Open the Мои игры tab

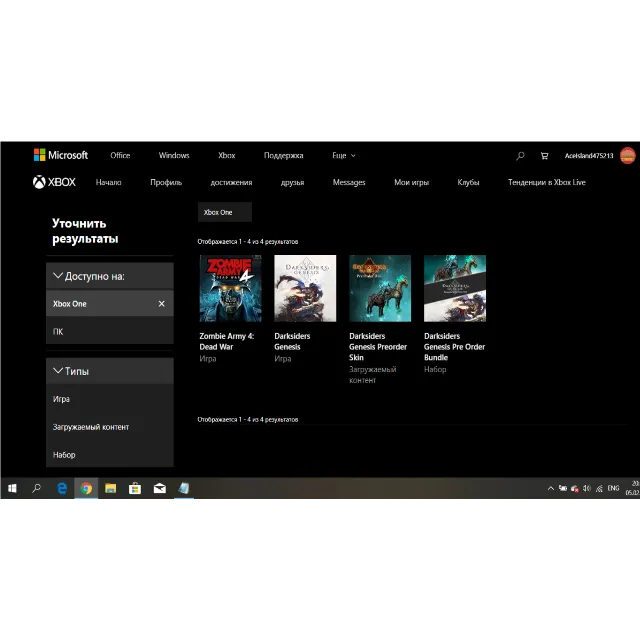point(411,182)
